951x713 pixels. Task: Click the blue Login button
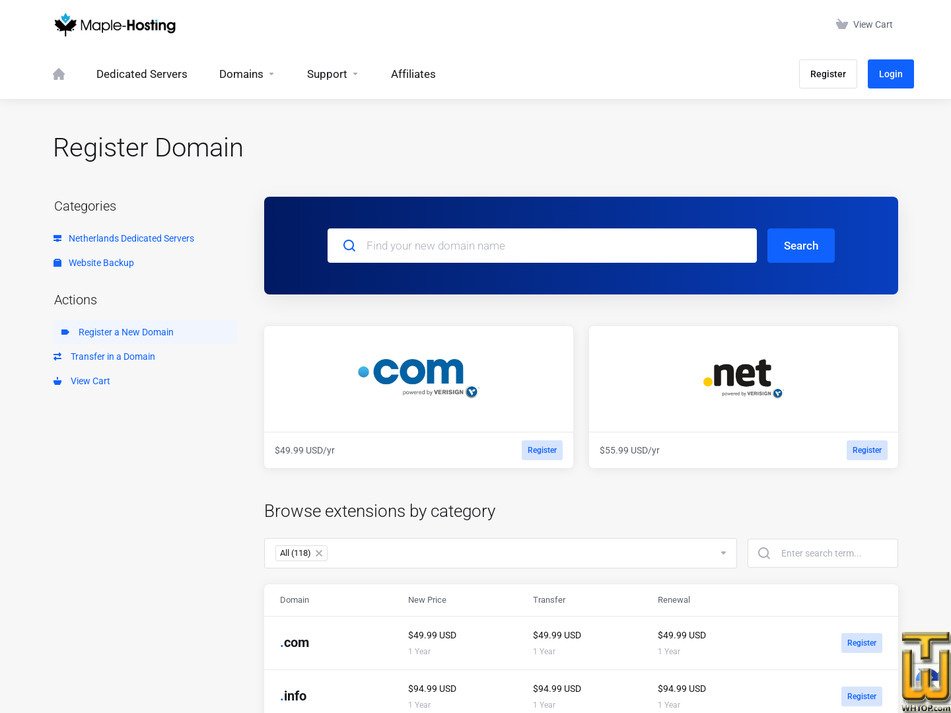(890, 74)
